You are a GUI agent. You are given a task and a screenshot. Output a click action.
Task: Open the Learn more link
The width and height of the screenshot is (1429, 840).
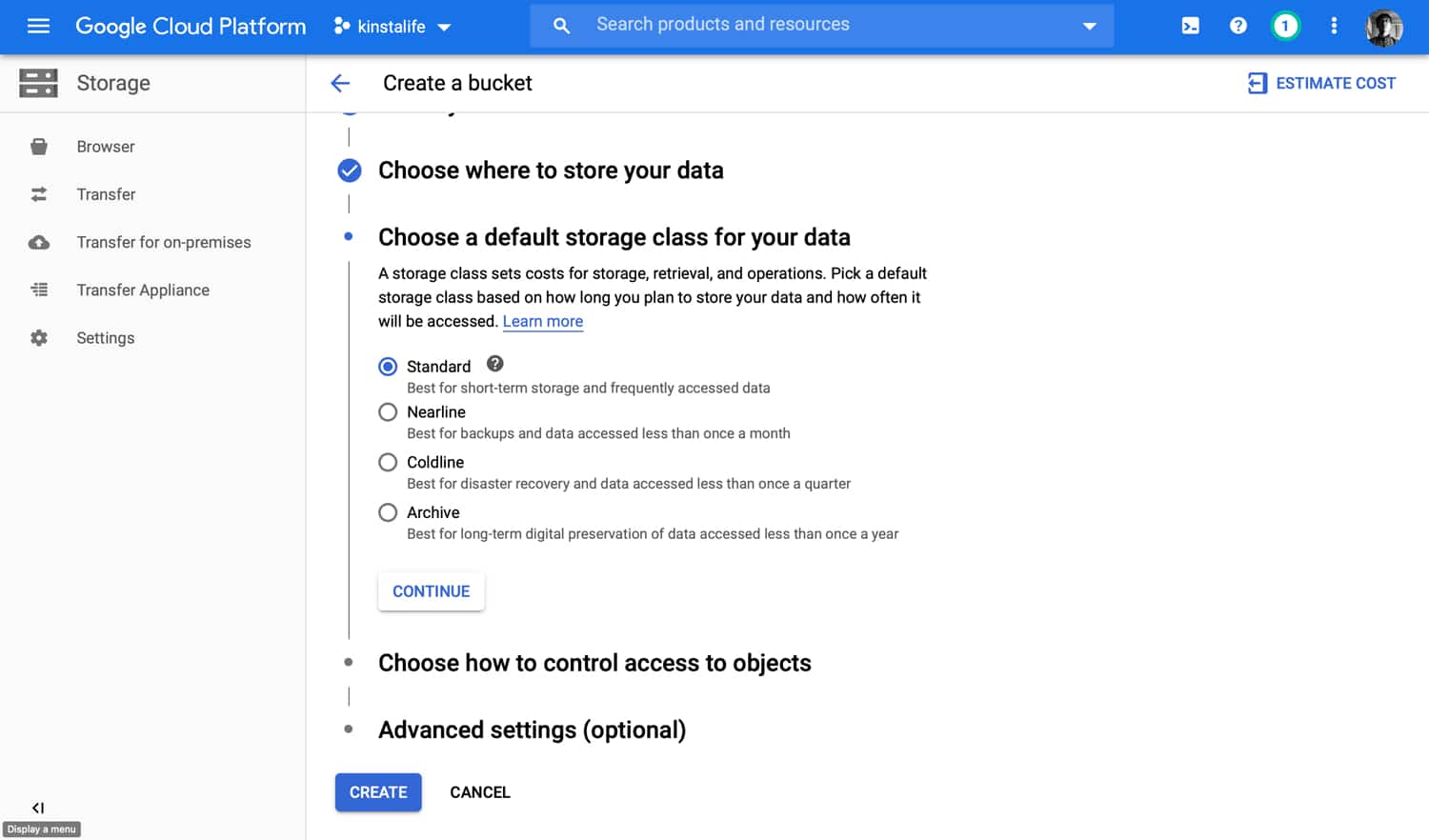click(543, 321)
